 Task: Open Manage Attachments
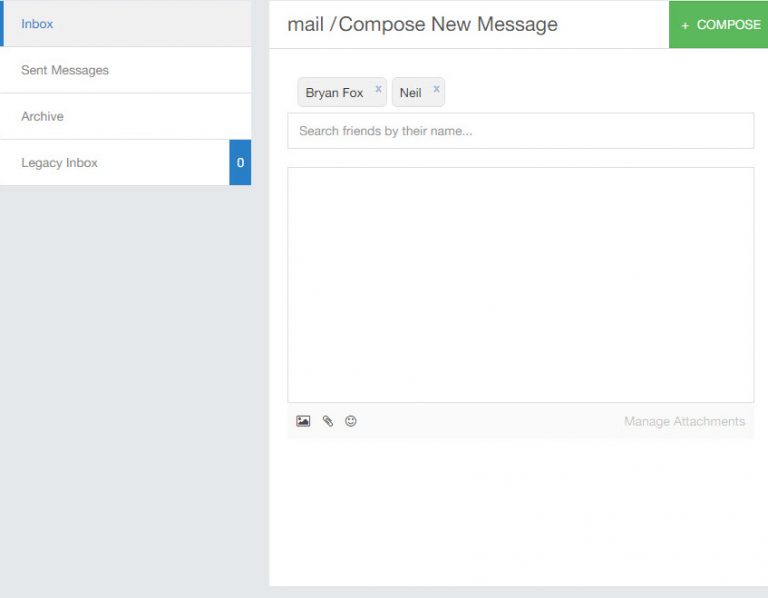point(684,422)
